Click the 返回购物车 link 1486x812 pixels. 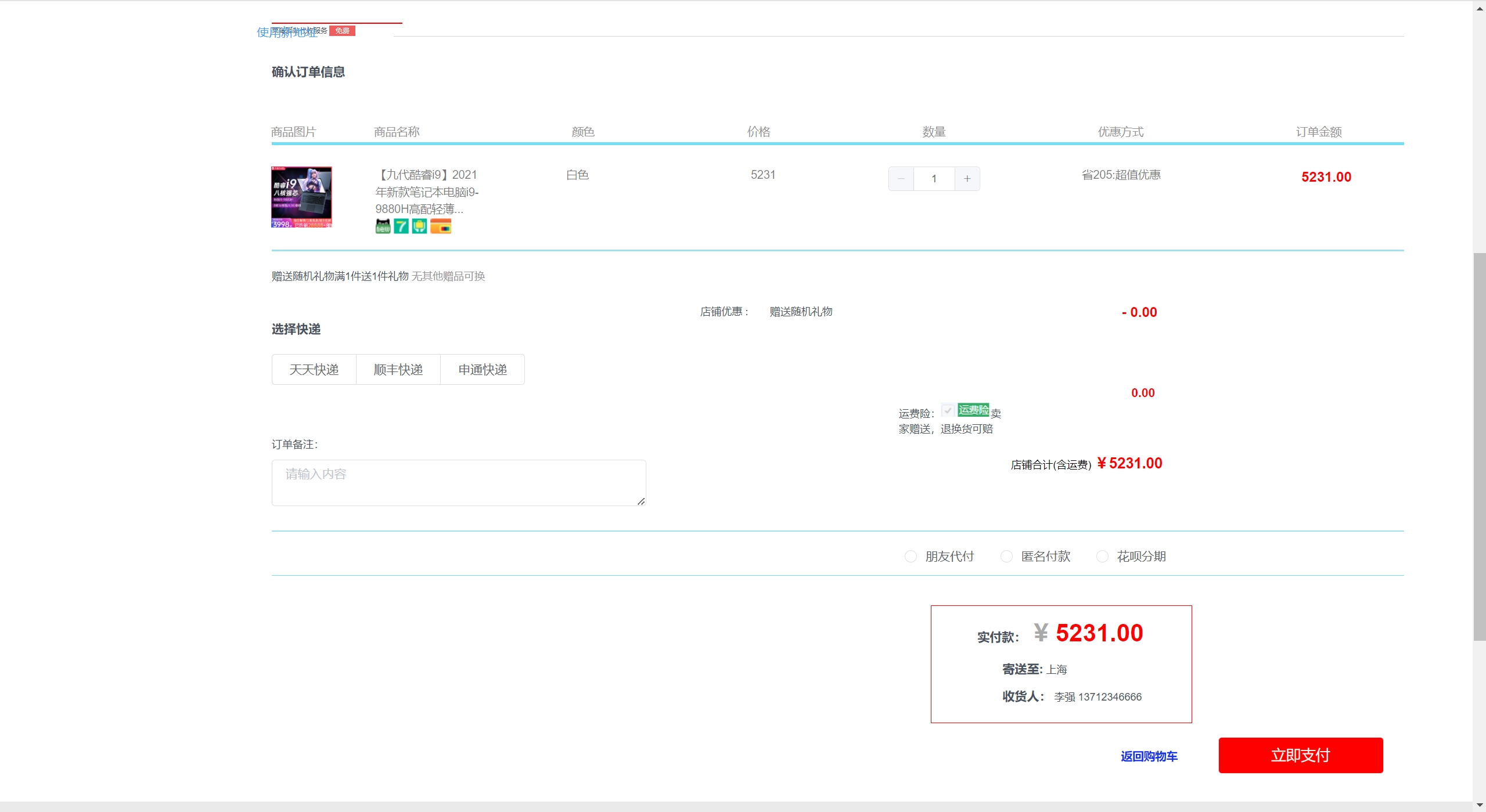pyautogui.click(x=1149, y=756)
